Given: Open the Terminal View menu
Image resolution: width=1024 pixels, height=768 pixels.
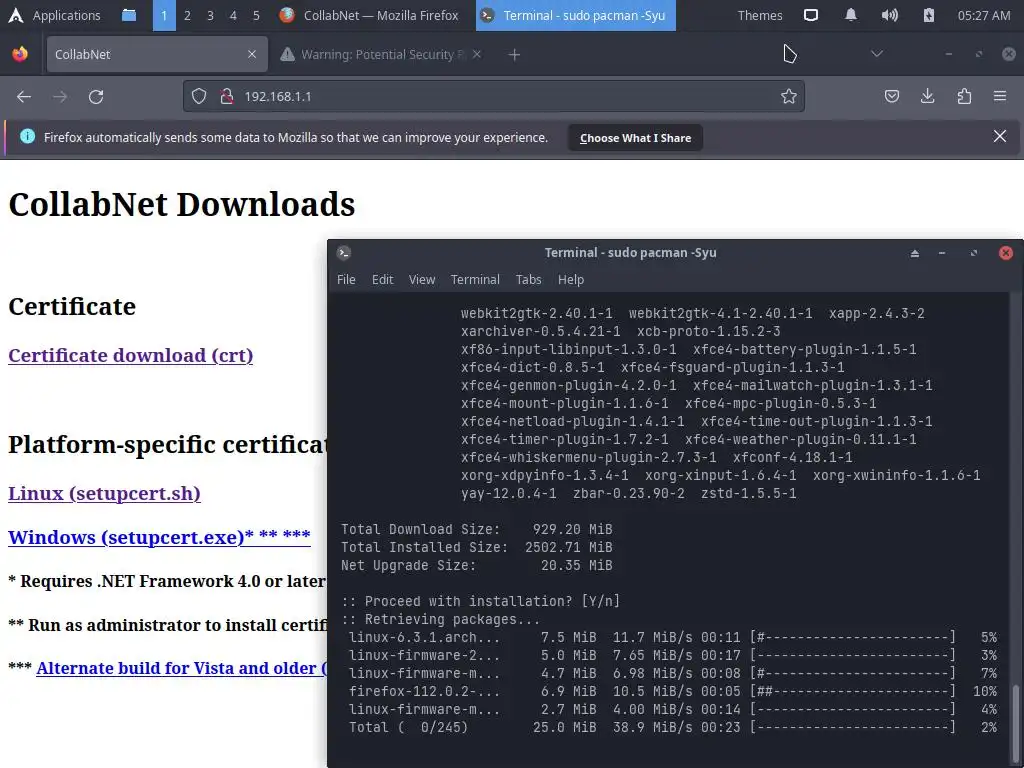Looking at the screenshot, I should click(x=422, y=280).
